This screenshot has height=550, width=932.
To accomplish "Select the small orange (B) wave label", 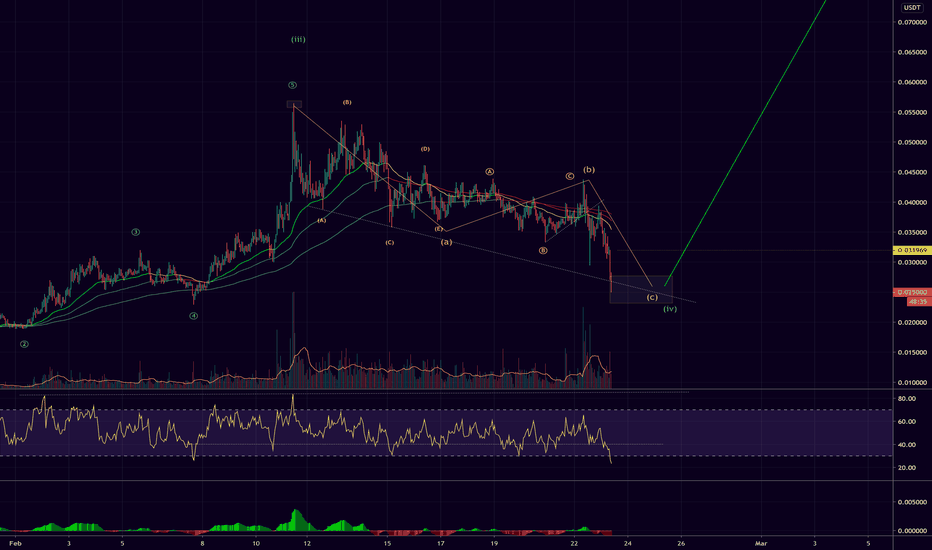I will coord(347,103).
